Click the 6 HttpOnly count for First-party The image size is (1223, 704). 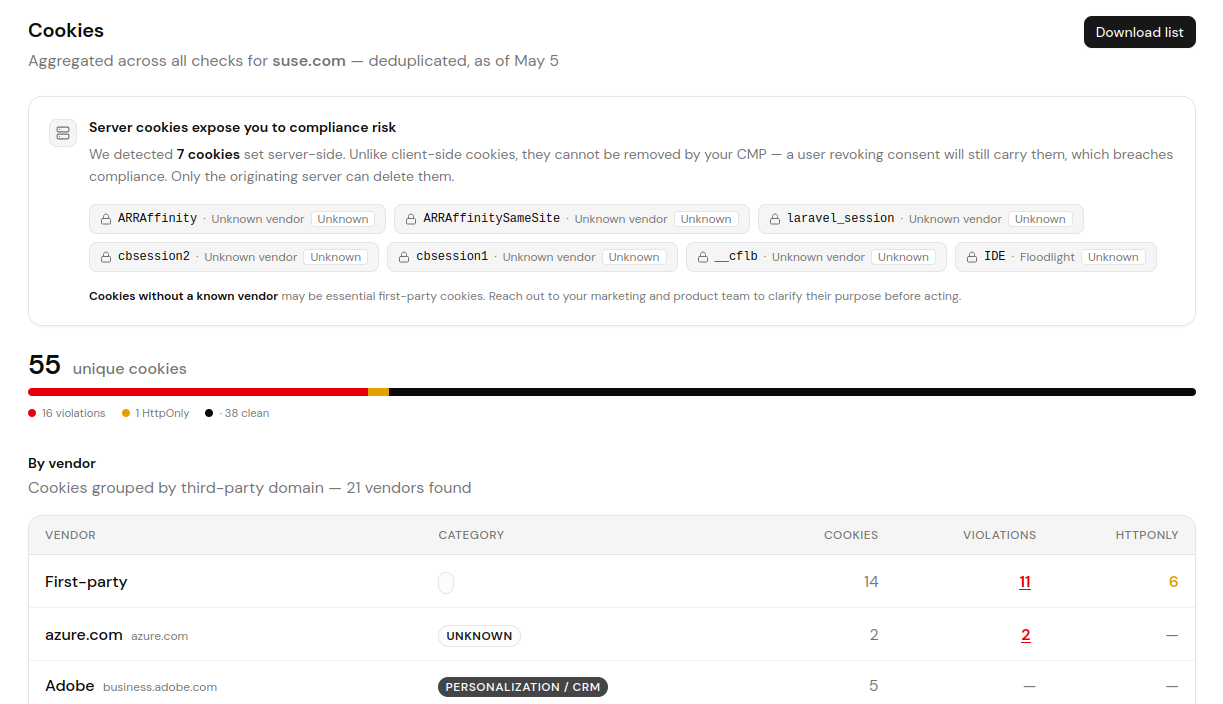coord(1174,582)
